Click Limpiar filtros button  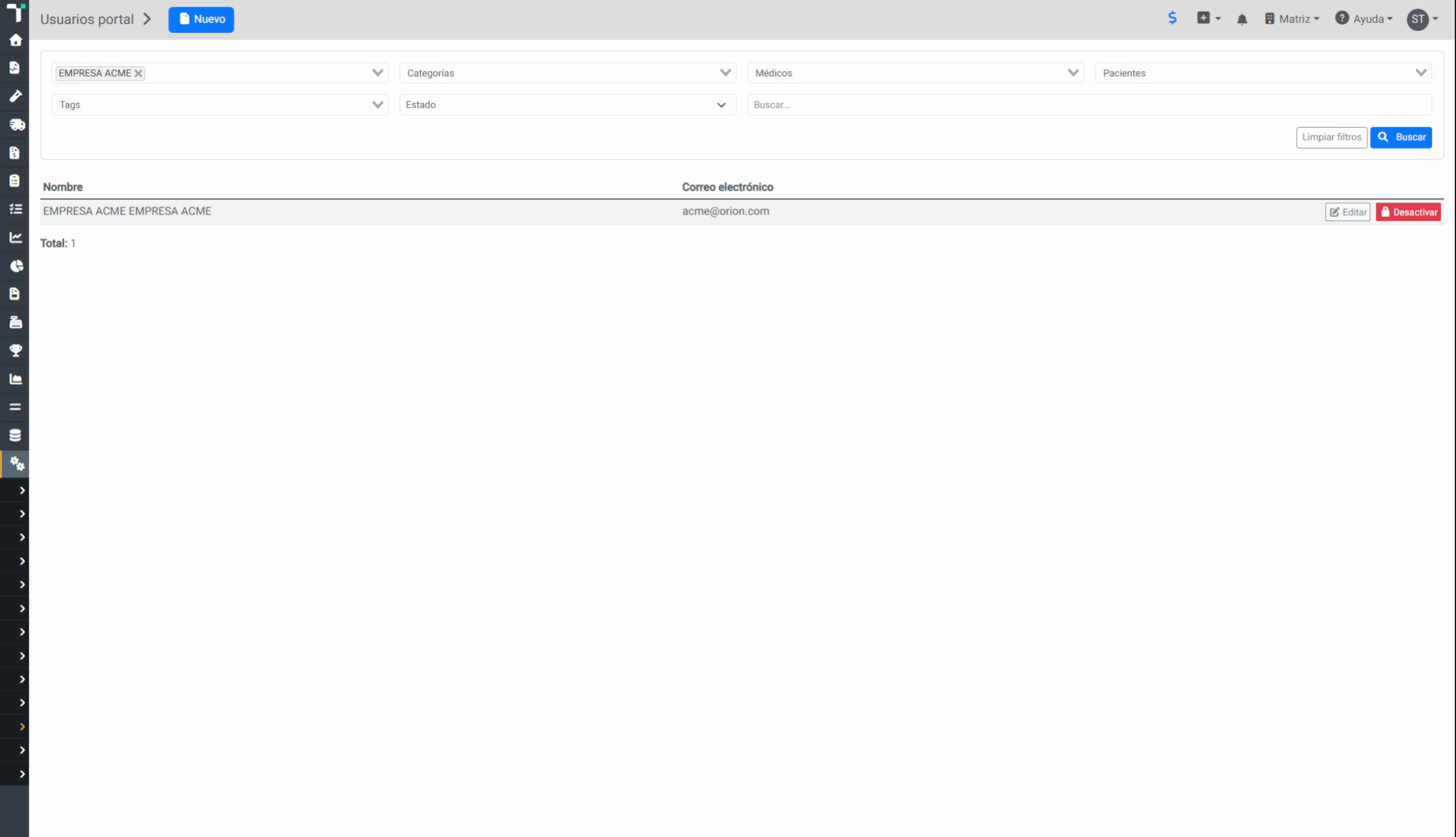1331,137
